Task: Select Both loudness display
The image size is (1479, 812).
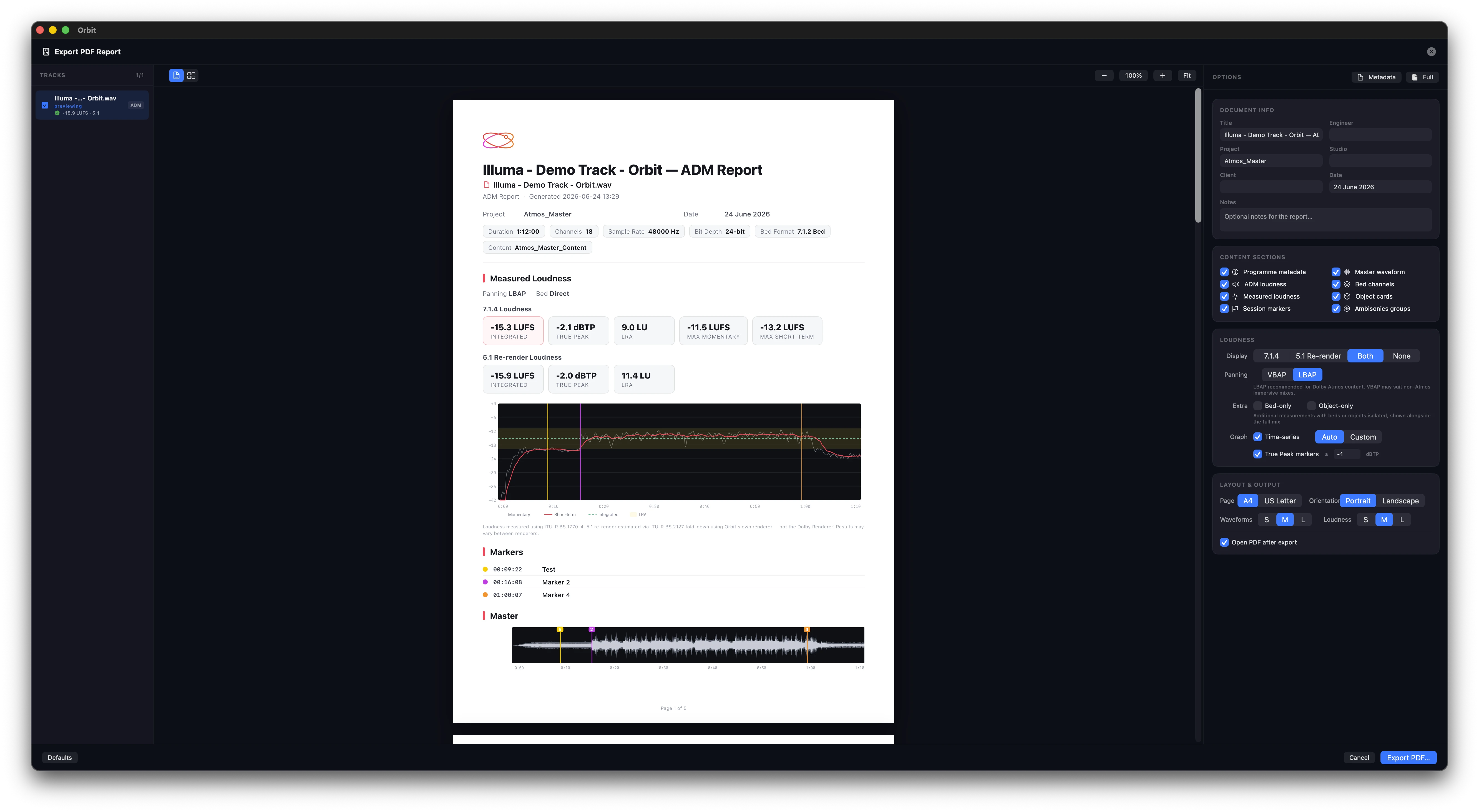Action: pyautogui.click(x=1365, y=356)
